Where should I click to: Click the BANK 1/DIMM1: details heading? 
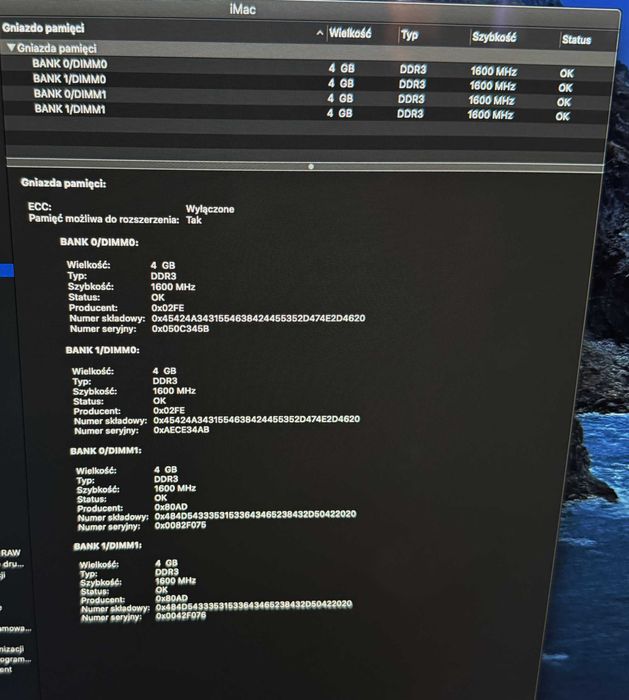(x=108, y=546)
